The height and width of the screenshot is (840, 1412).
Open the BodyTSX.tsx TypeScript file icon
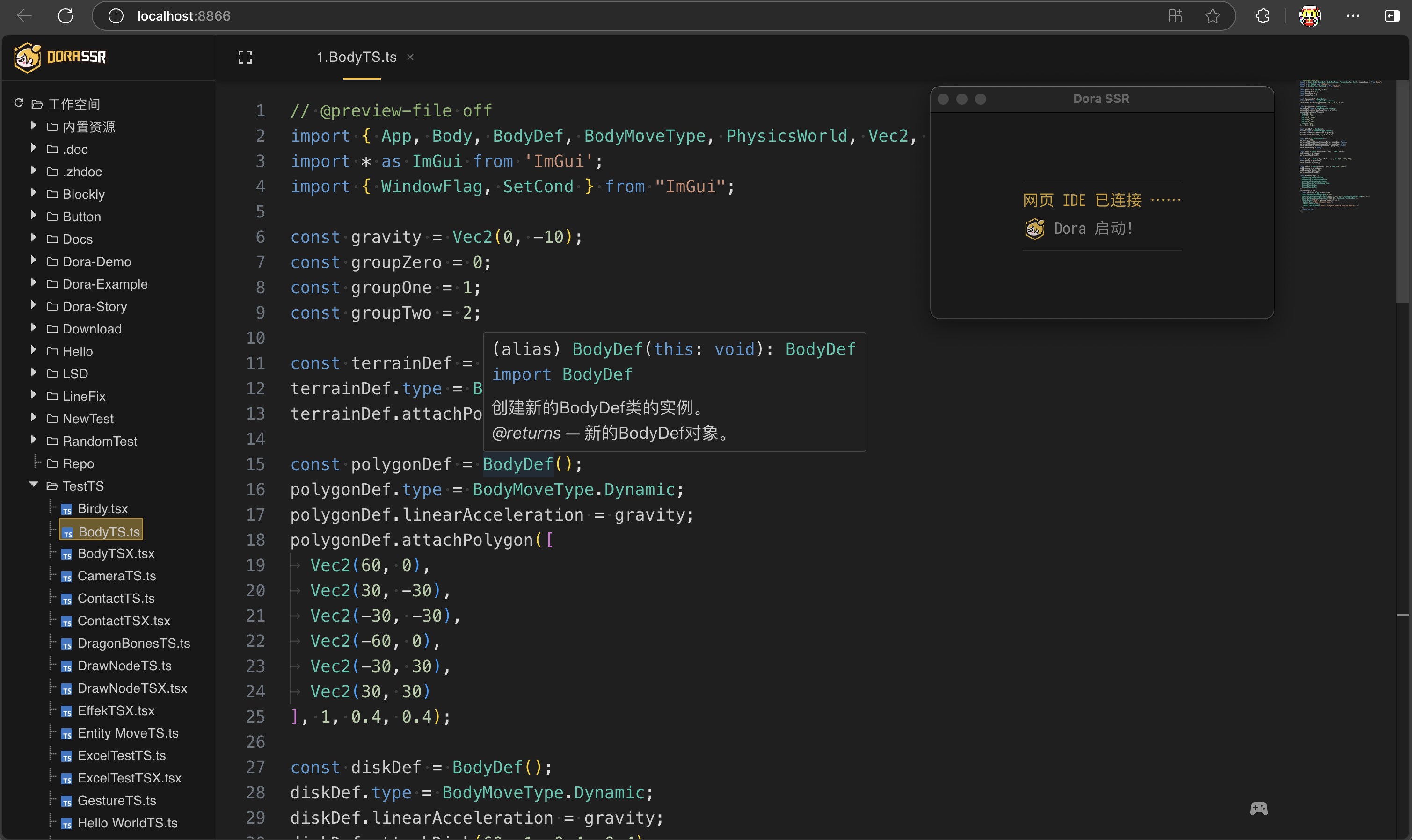(x=66, y=554)
